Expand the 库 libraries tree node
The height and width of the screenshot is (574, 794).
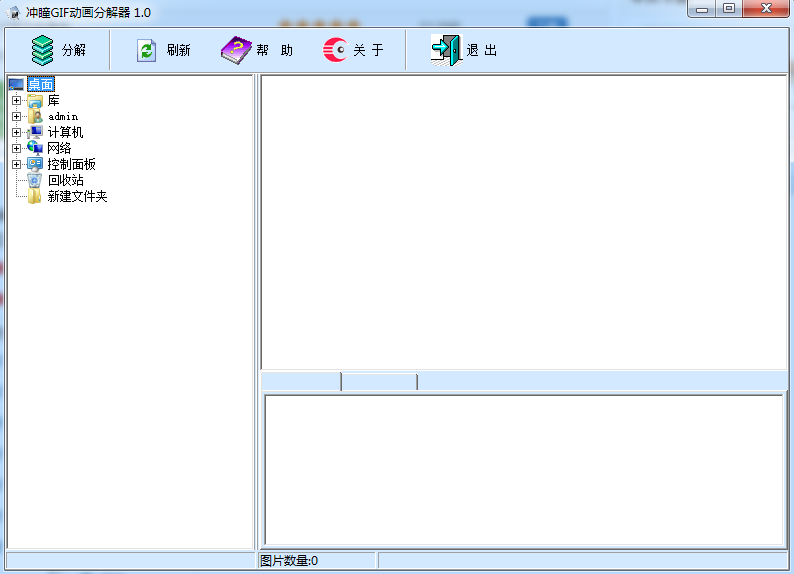(16, 100)
